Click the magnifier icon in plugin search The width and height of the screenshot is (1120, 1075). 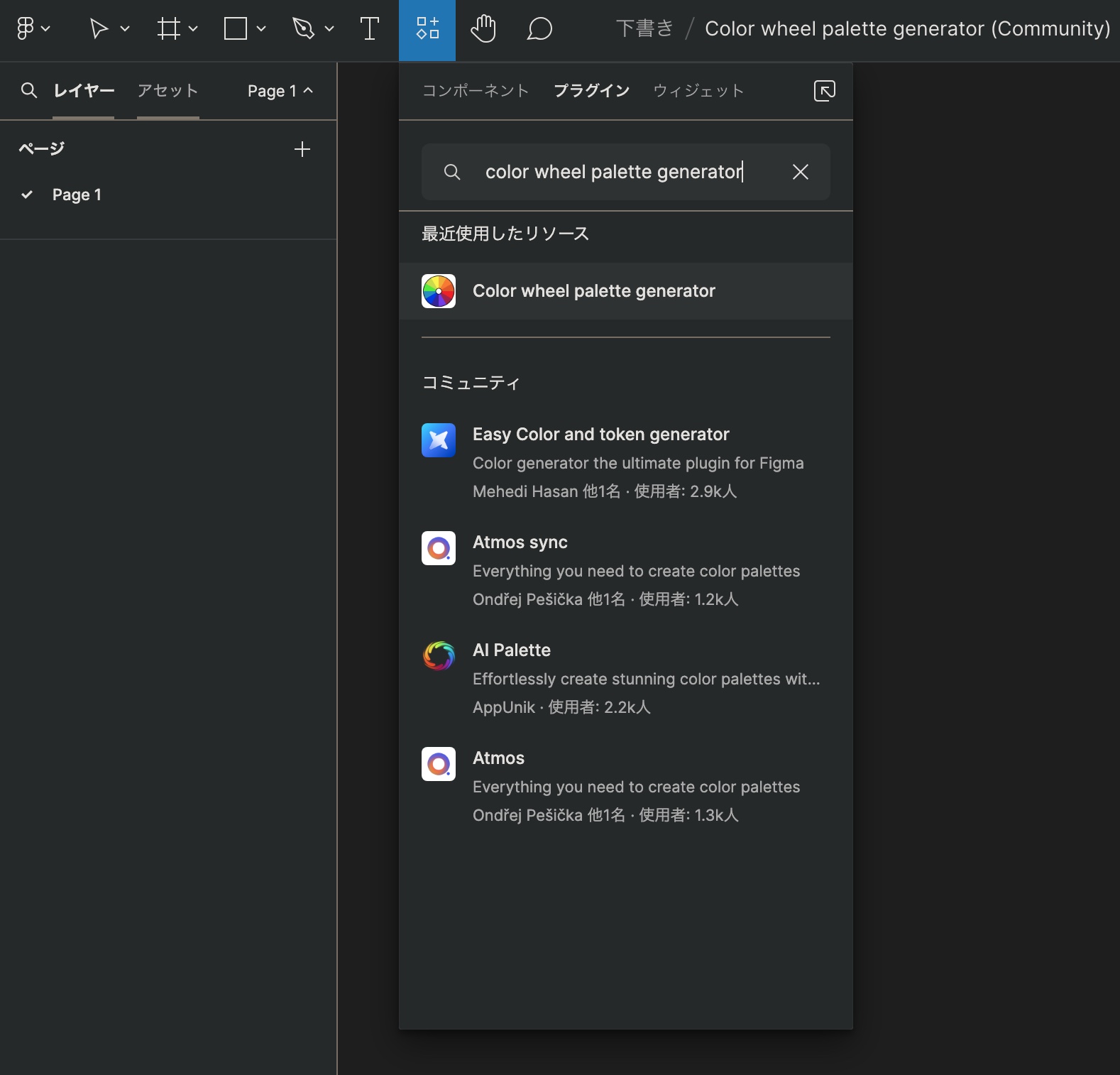452,172
